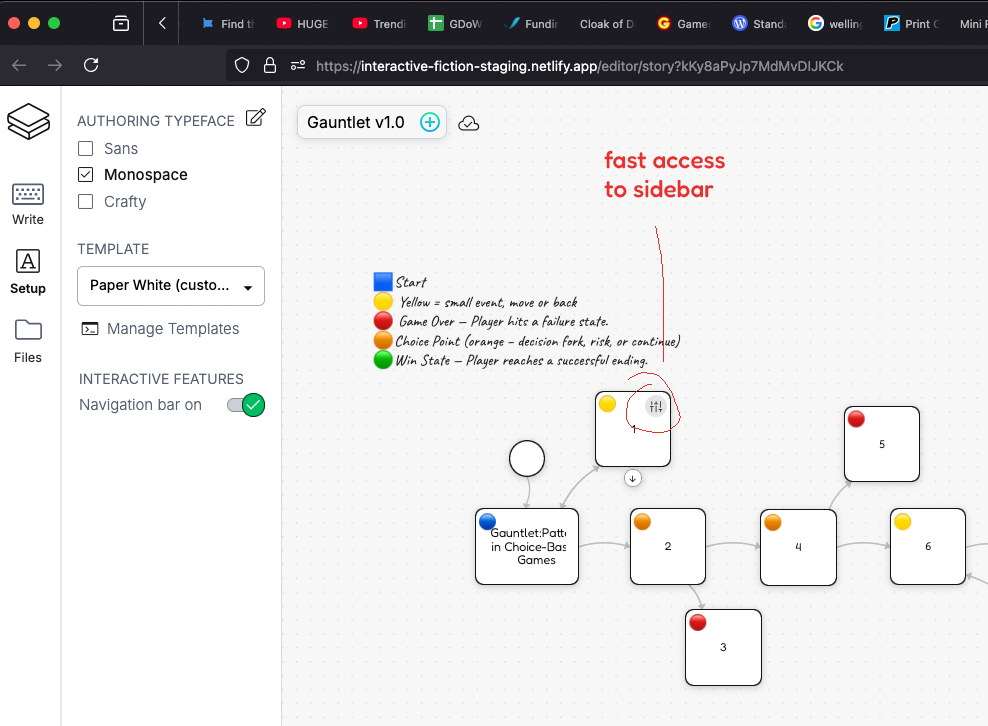Click the red dot on node 5
This screenshot has height=726, width=988.
pyautogui.click(x=856, y=418)
